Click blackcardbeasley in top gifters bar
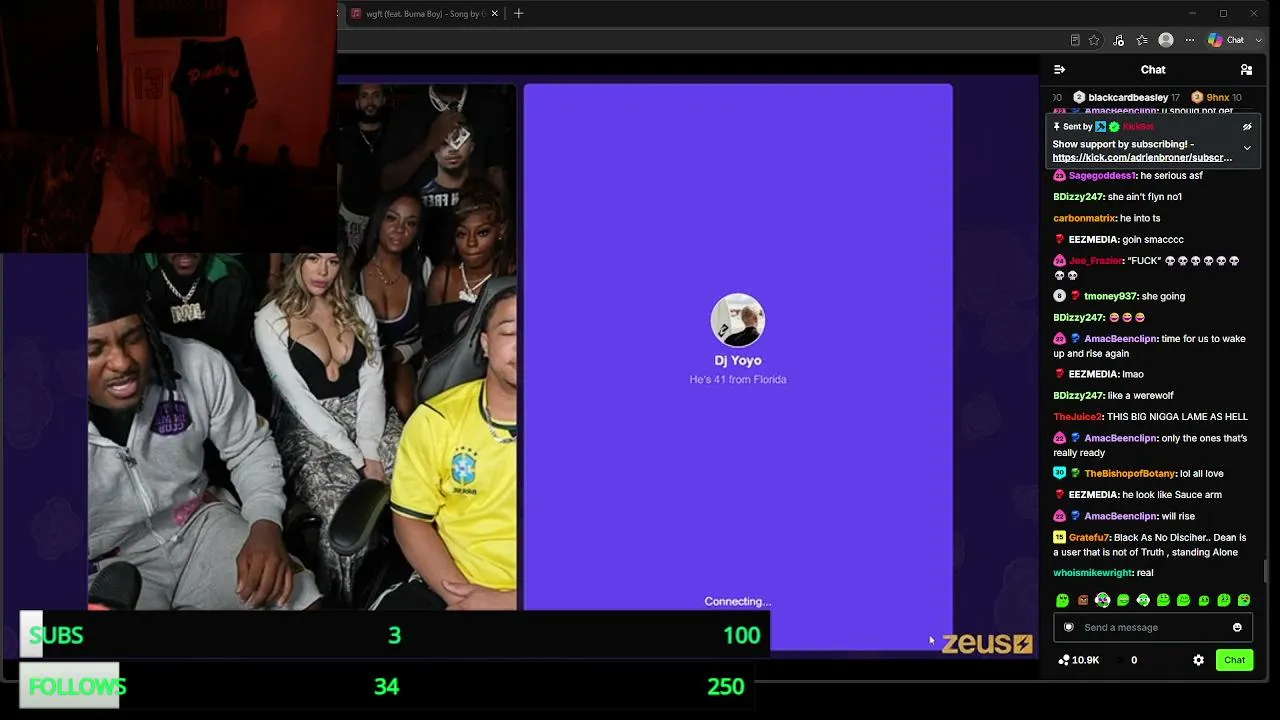This screenshot has height=720, width=1280. (1128, 97)
